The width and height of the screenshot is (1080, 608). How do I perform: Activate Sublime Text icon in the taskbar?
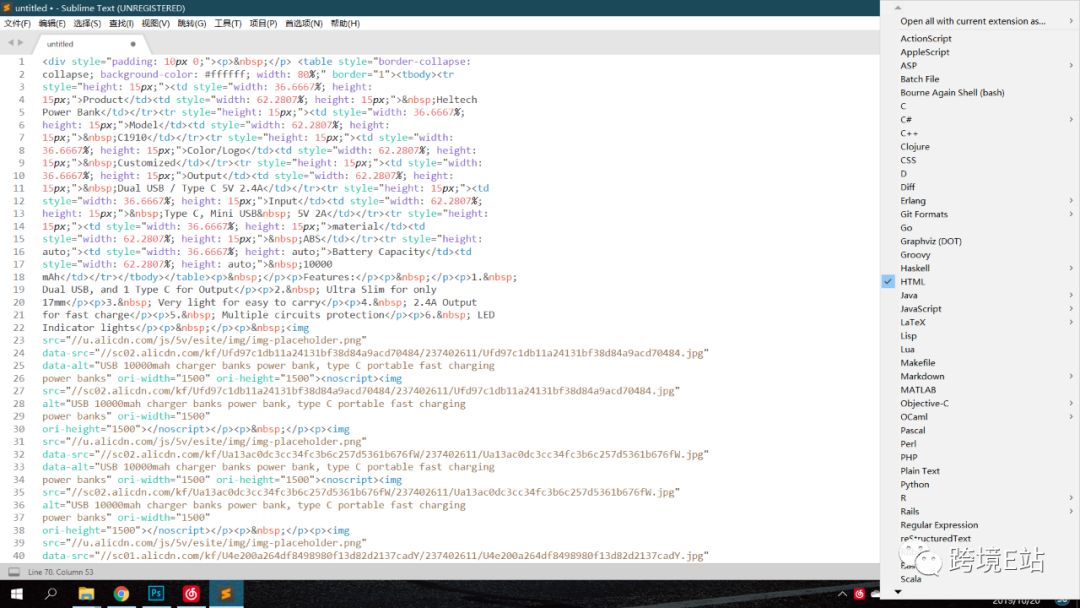(x=226, y=594)
